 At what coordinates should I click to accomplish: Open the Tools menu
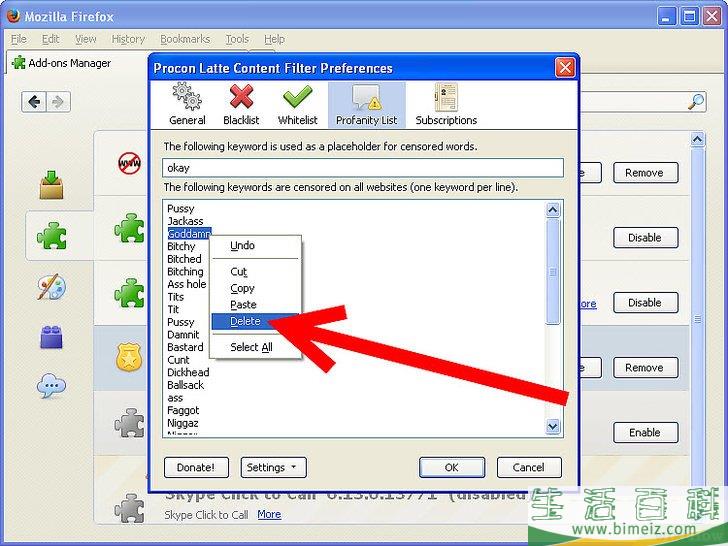click(x=237, y=39)
